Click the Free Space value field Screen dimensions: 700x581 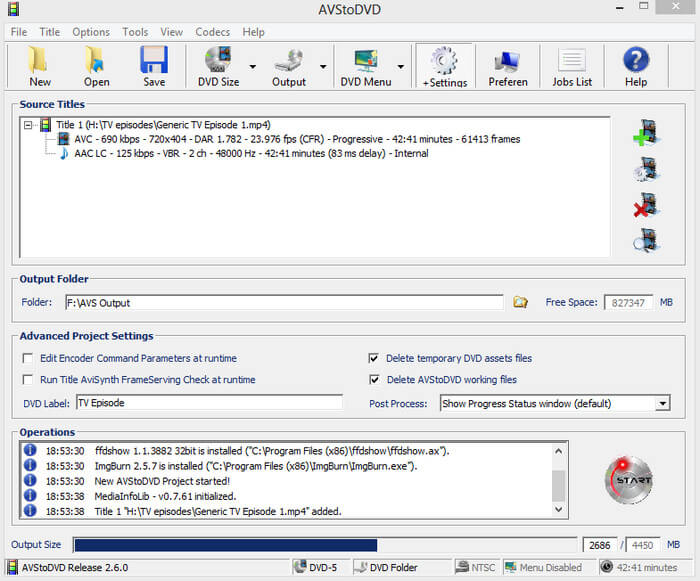pyautogui.click(x=628, y=303)
